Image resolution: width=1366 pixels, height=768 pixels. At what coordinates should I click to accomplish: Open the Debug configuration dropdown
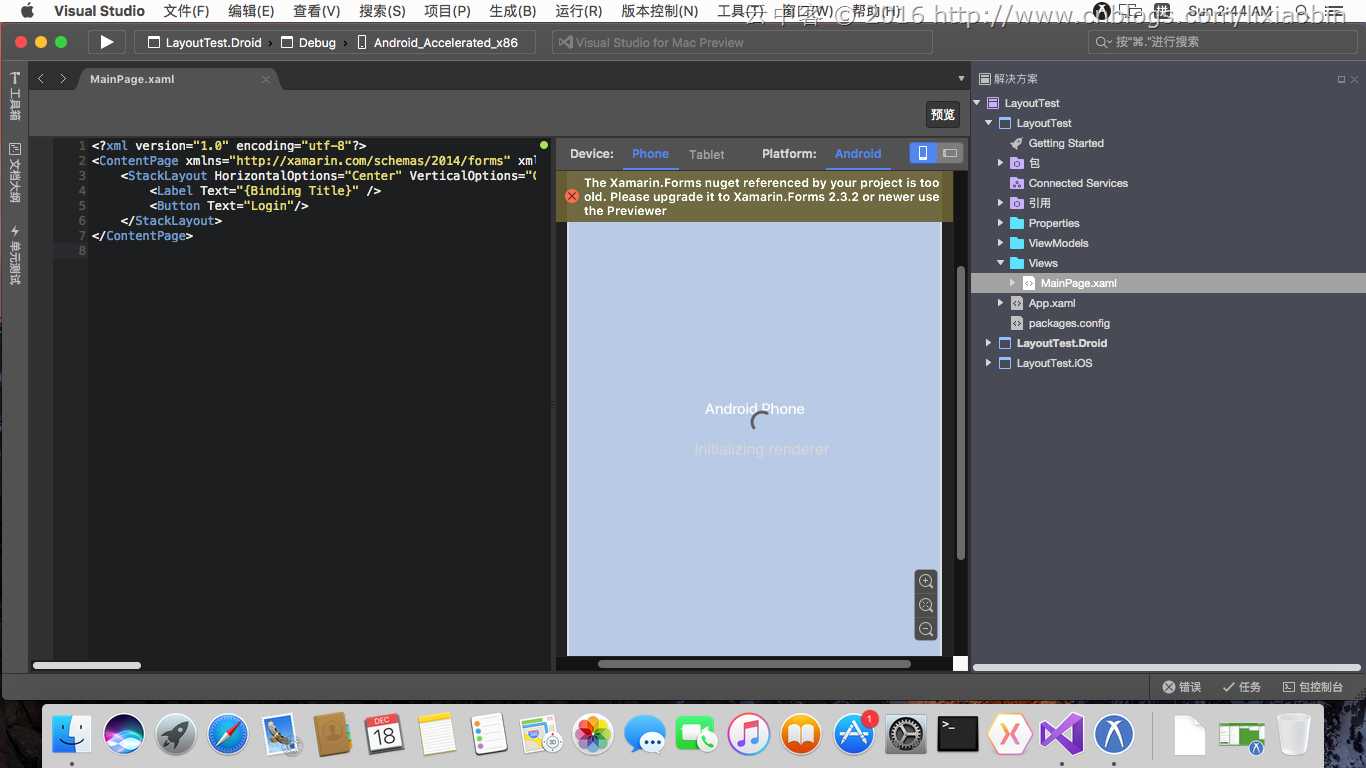coord(308,42)
